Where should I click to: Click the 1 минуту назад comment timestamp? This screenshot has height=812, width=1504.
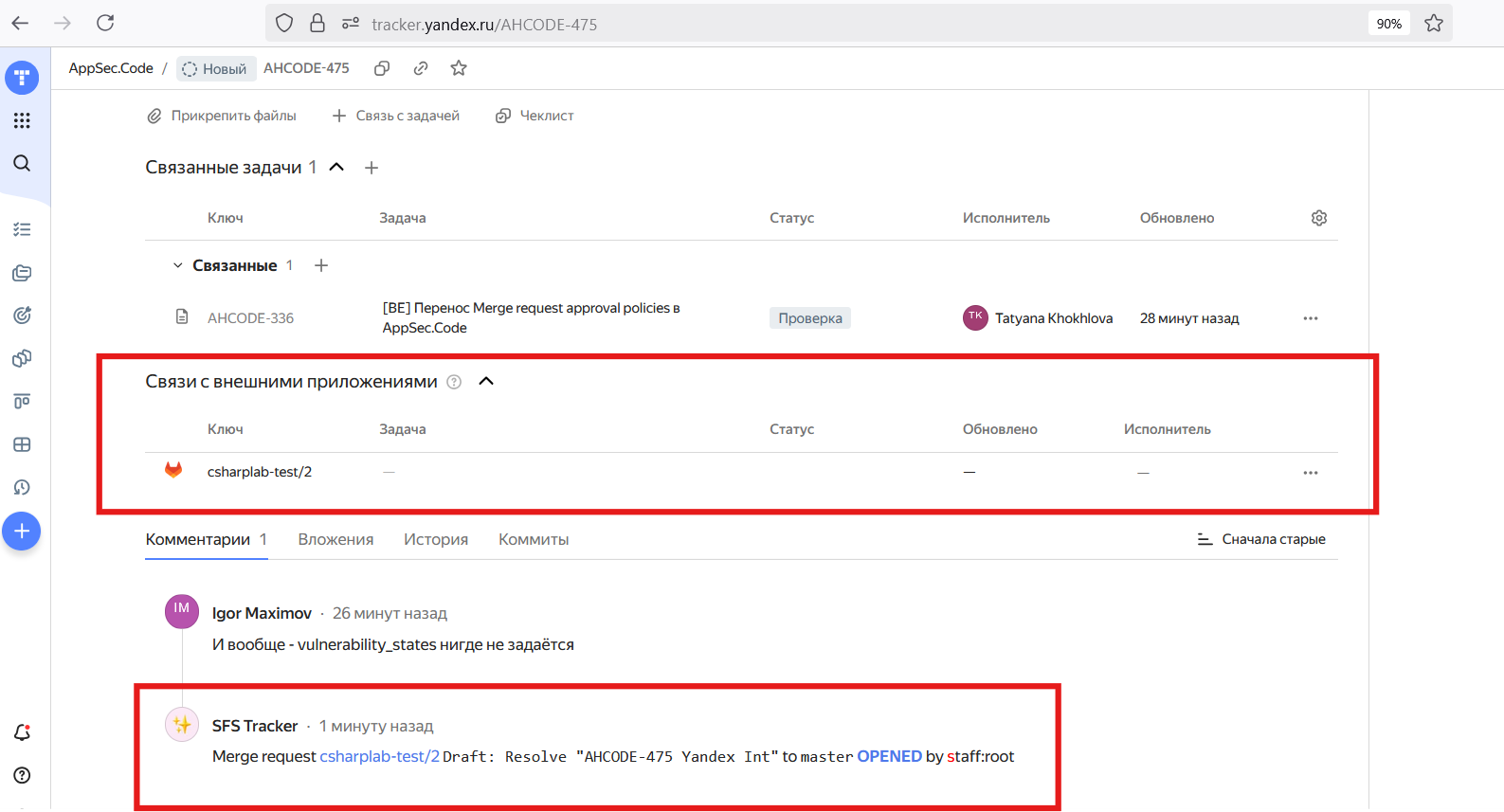(x=376, y=726)
